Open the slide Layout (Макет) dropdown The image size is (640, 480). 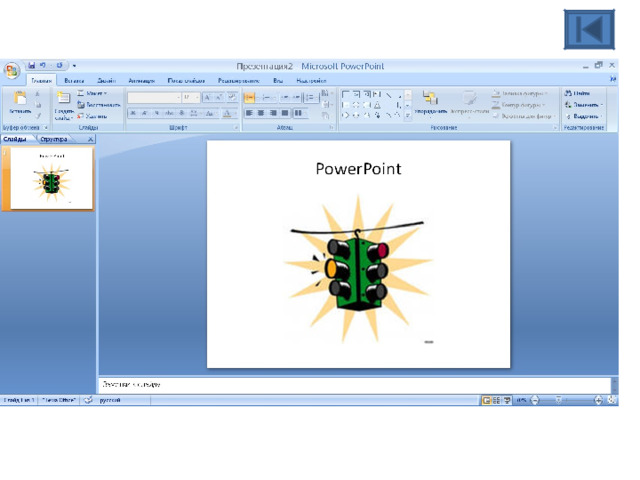(92, 93)
